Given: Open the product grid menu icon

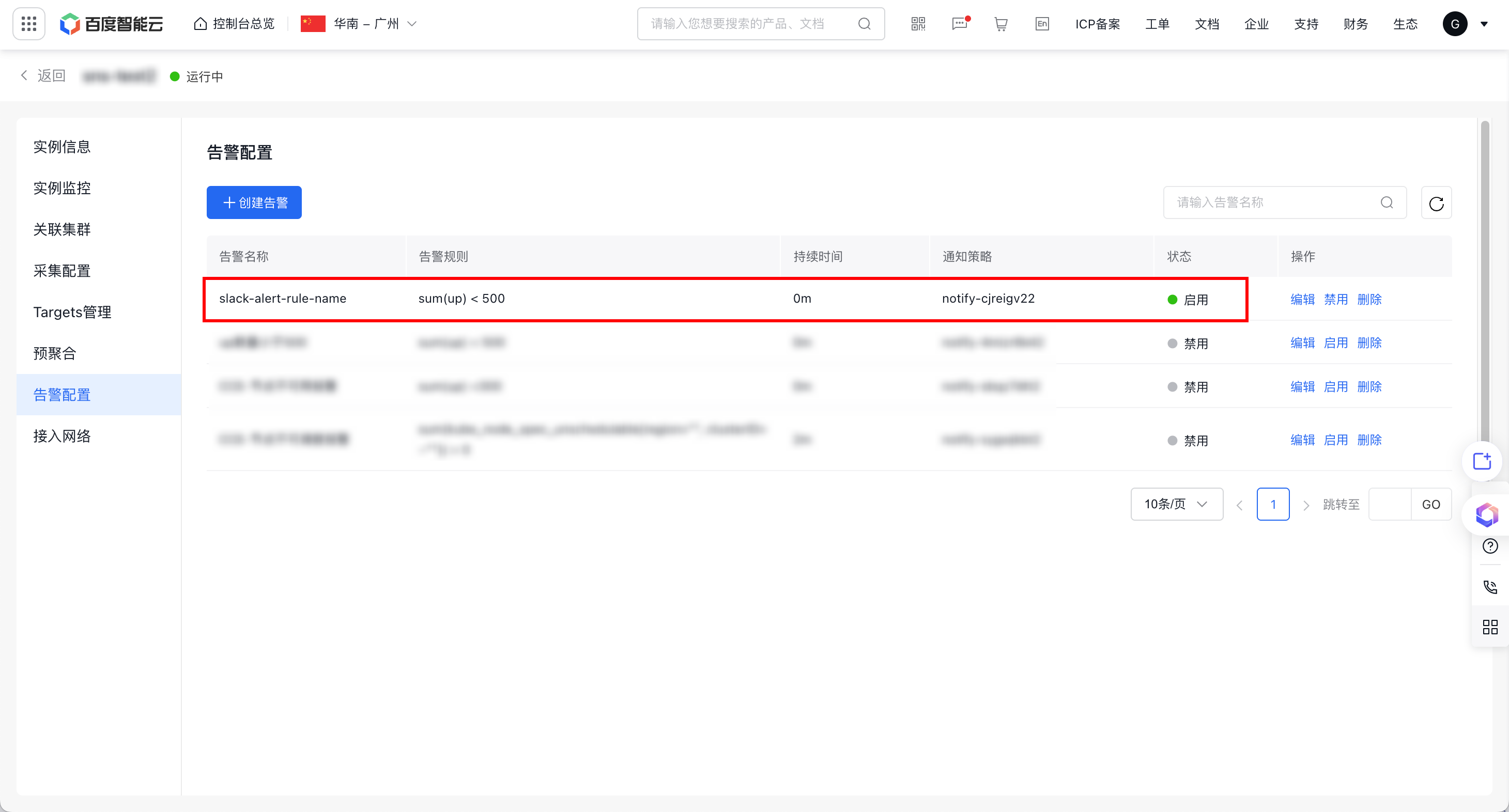Looking at the screenshot, I should (29, 24).
